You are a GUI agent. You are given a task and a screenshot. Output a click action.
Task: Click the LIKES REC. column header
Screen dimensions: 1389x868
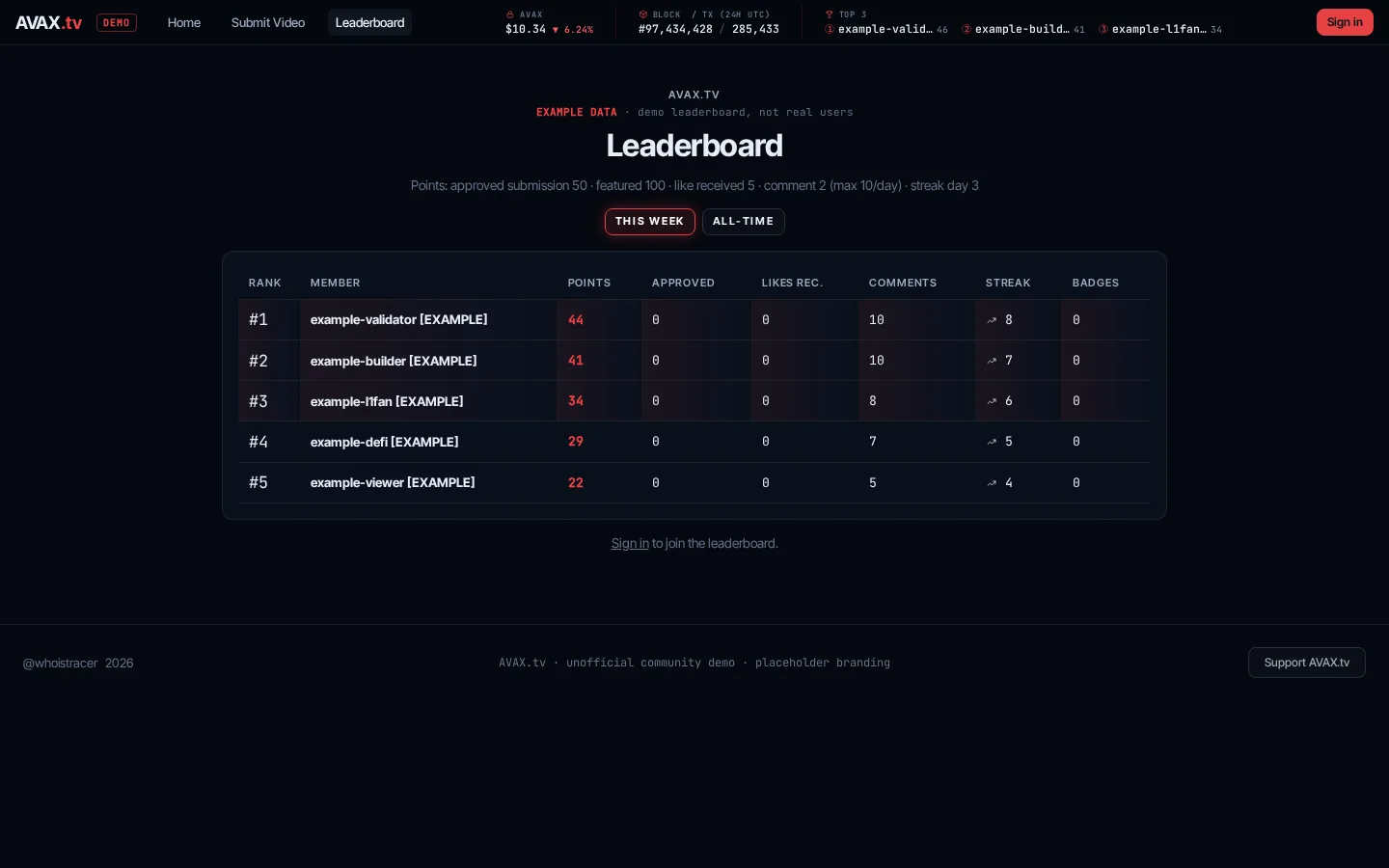(x=792, y=284)
